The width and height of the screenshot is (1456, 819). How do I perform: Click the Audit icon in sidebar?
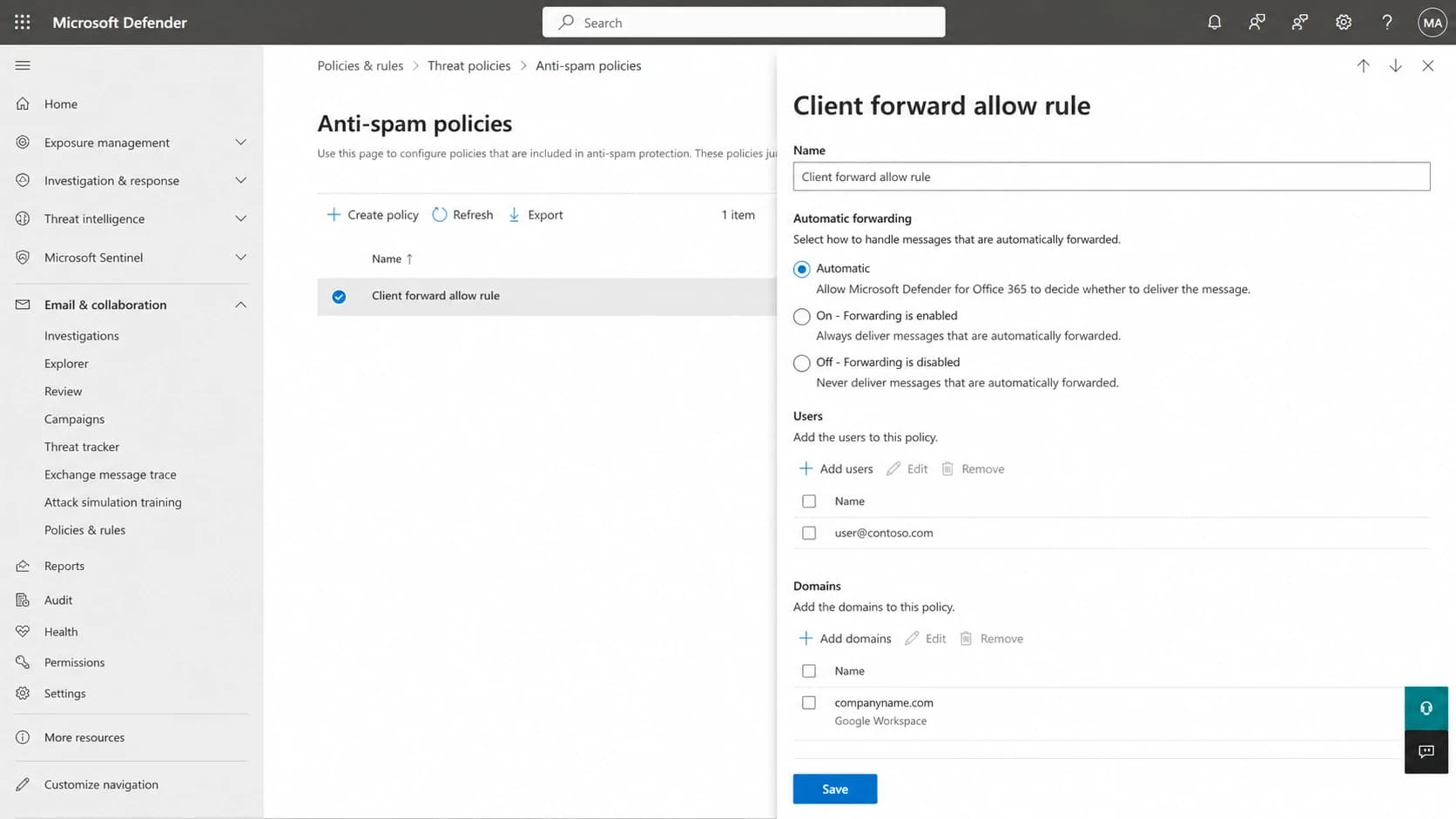click(x=23, y=600)
